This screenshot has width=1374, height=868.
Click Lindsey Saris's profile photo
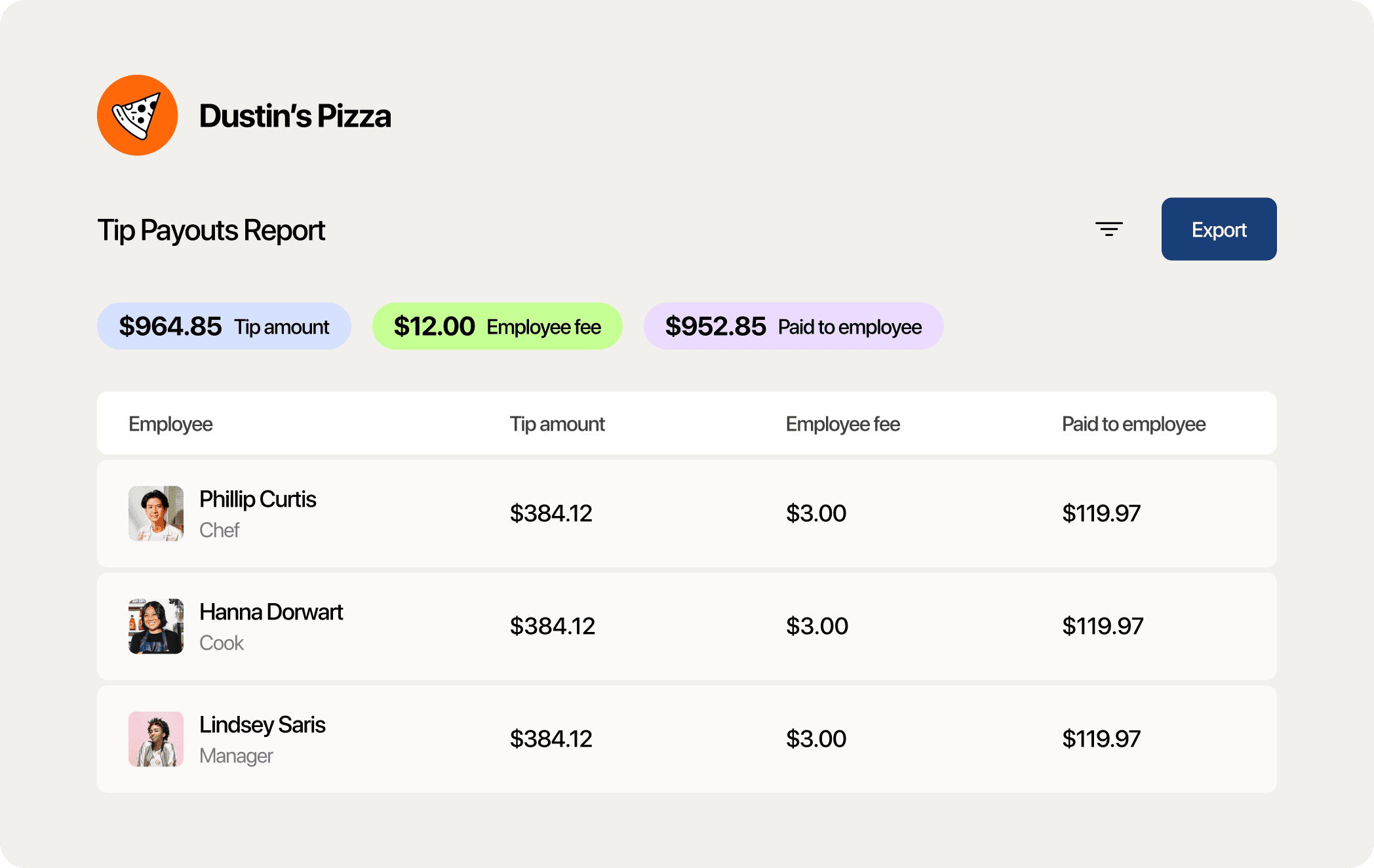[156, 739]
